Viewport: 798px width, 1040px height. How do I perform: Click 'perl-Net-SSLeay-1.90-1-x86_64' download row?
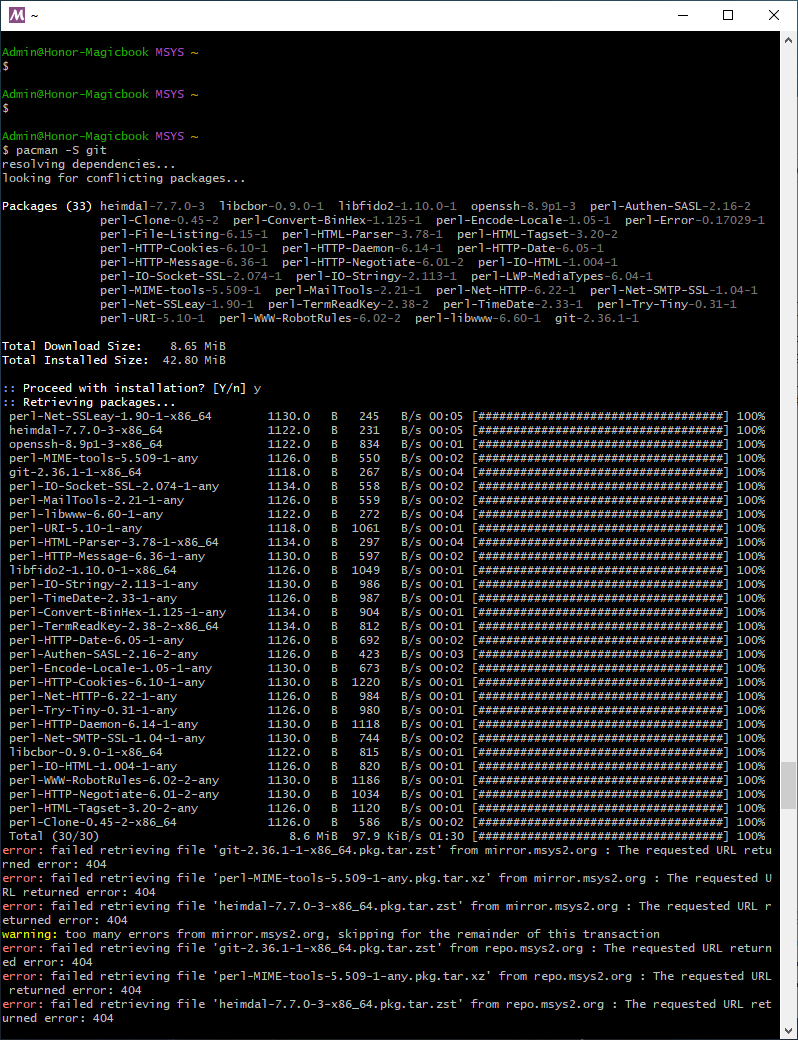pyautogui.click(x=387, y=417)
